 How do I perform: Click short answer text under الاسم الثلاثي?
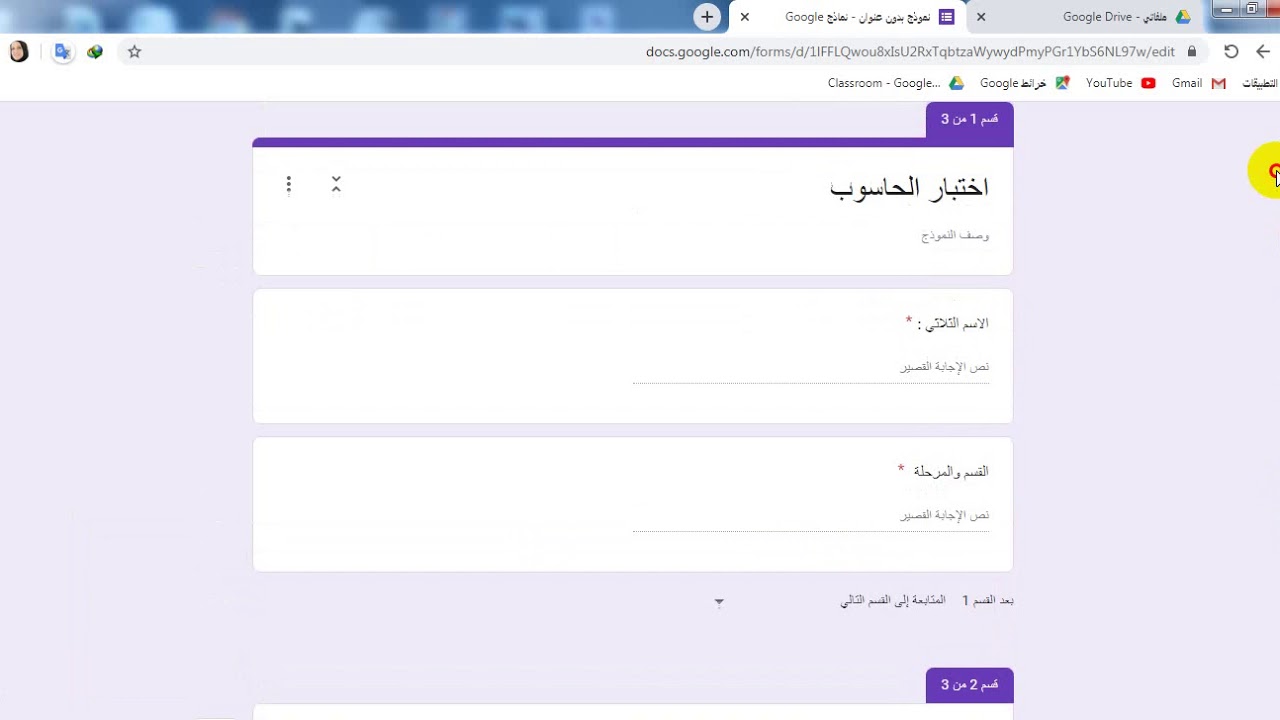pos(811,368)
